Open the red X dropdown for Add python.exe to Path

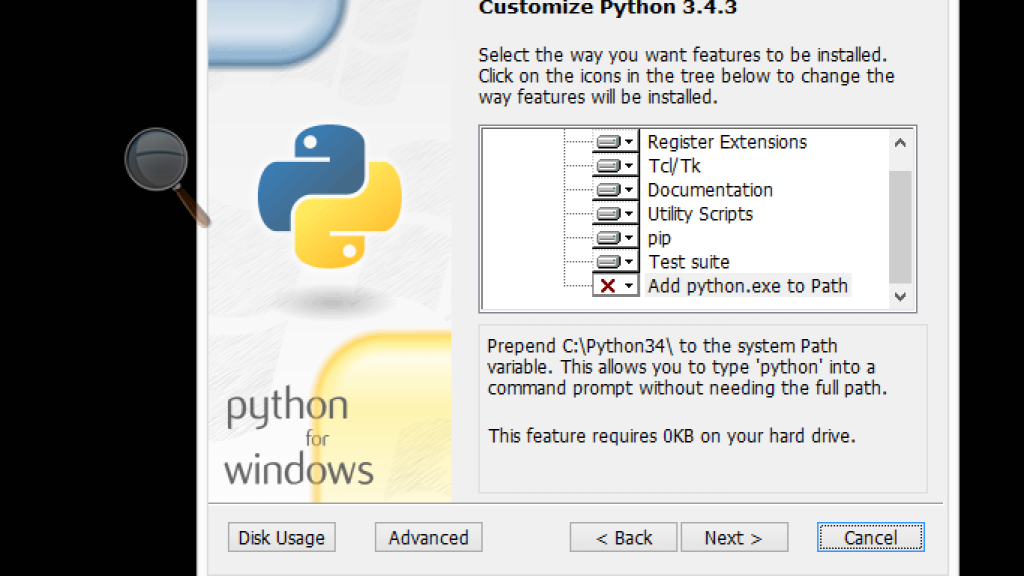(x=615, y=286)
